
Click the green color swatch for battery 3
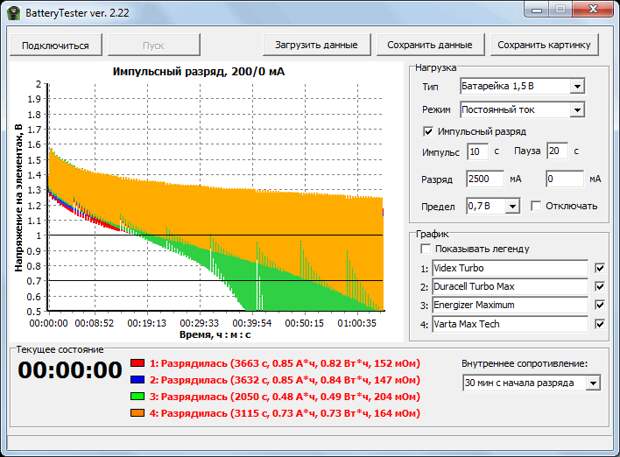(137, 396)
